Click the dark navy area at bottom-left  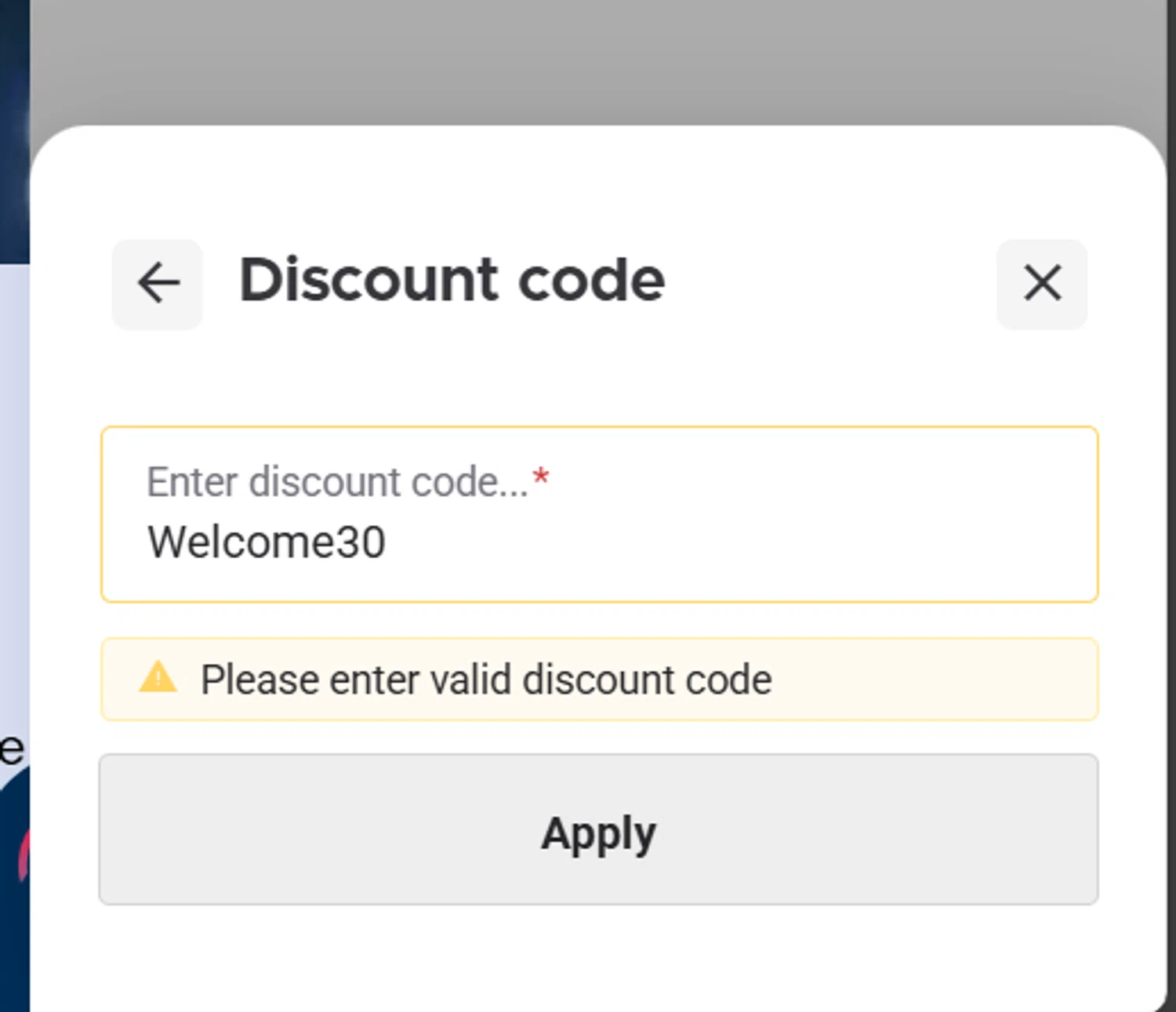click(x=13, y=941)
